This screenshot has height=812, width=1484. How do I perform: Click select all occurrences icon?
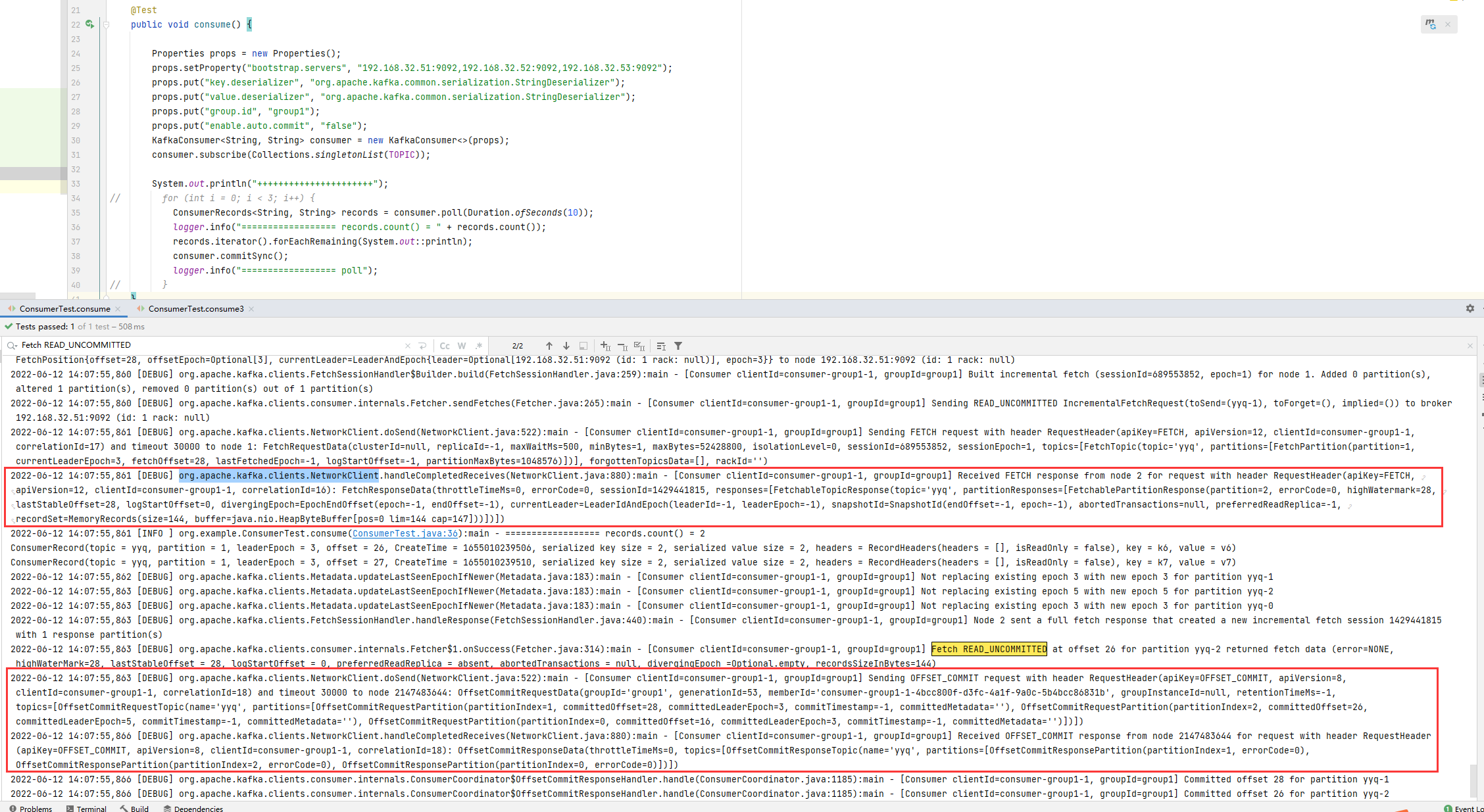[x=639, y=346]
